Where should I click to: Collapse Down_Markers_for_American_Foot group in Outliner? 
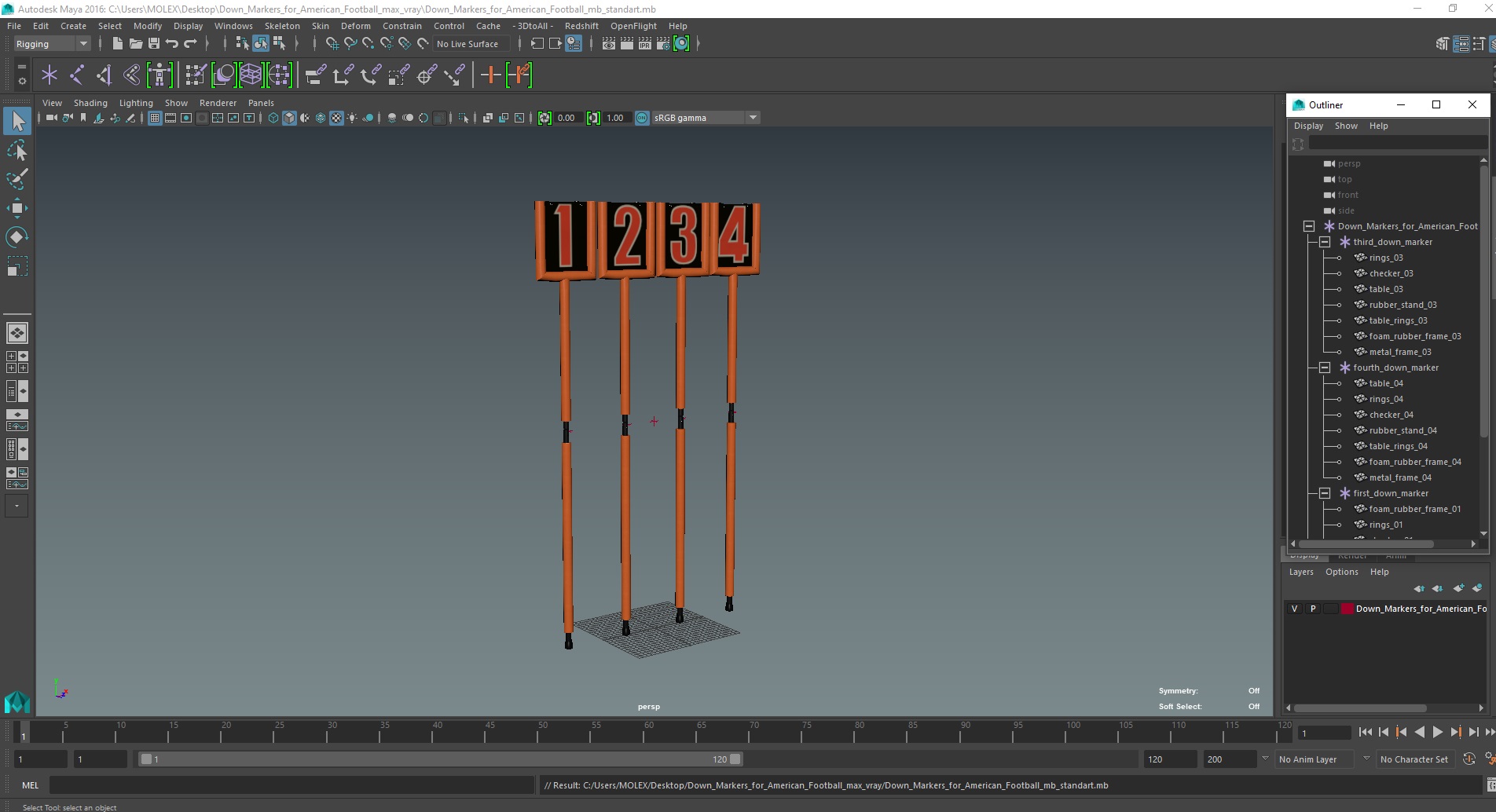(x=1309, y=226)
